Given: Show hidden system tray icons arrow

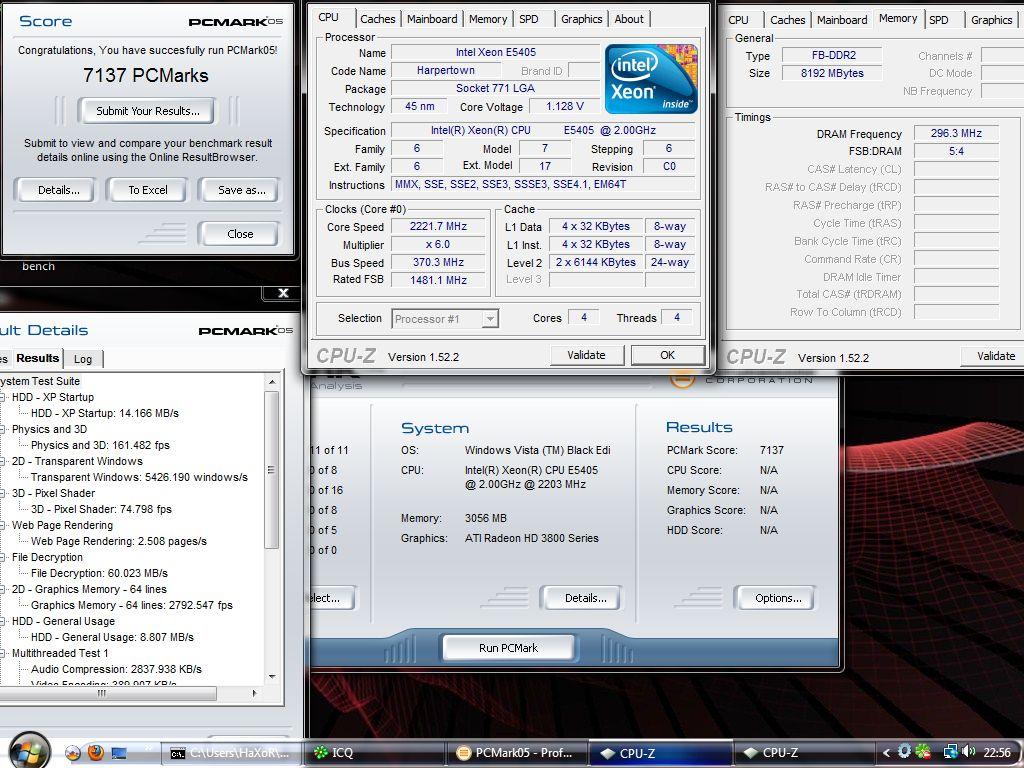Looking at the screenshot, I should (886, 753).
